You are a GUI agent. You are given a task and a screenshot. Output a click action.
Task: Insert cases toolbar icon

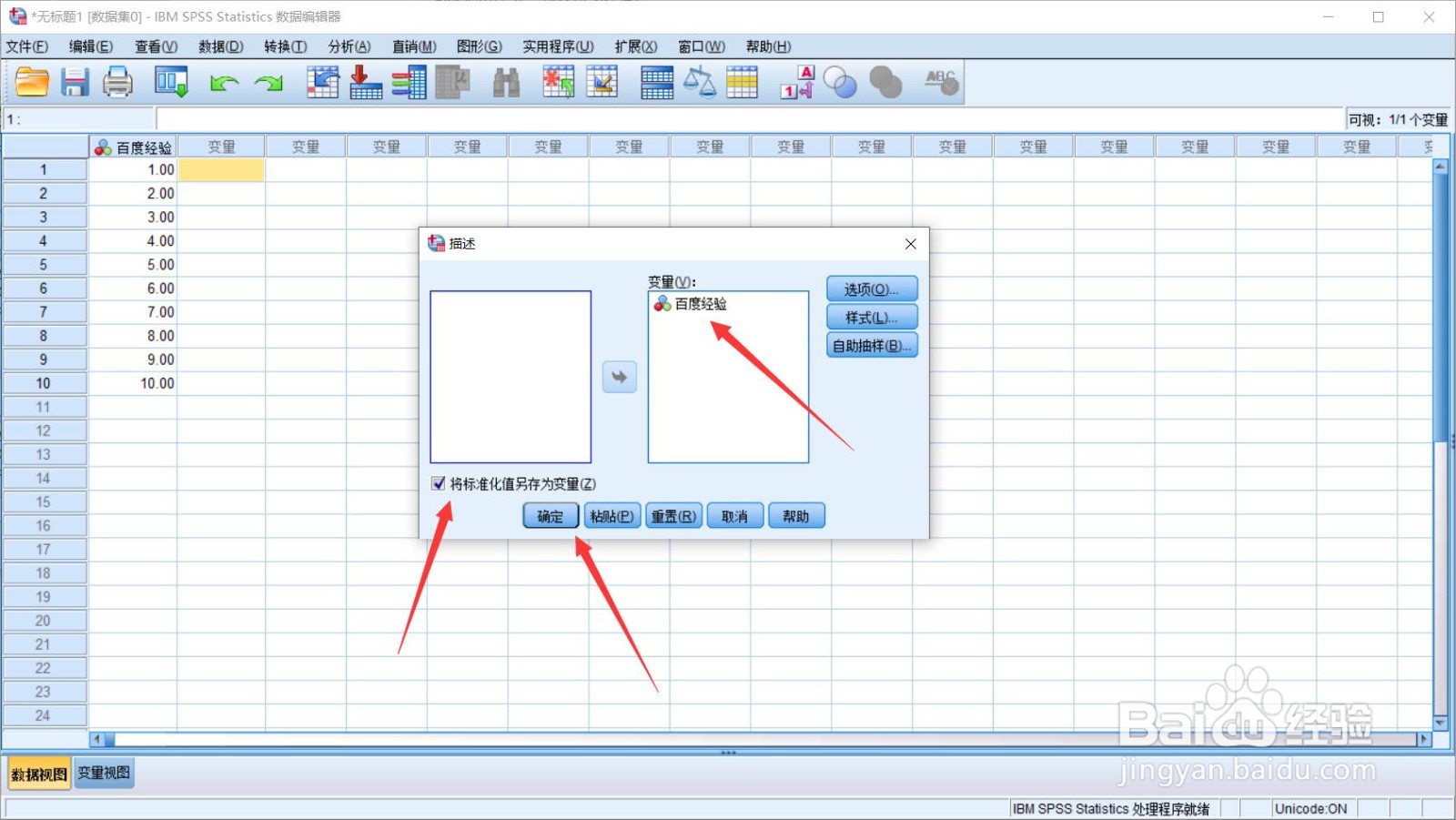(x=559, y=82)
